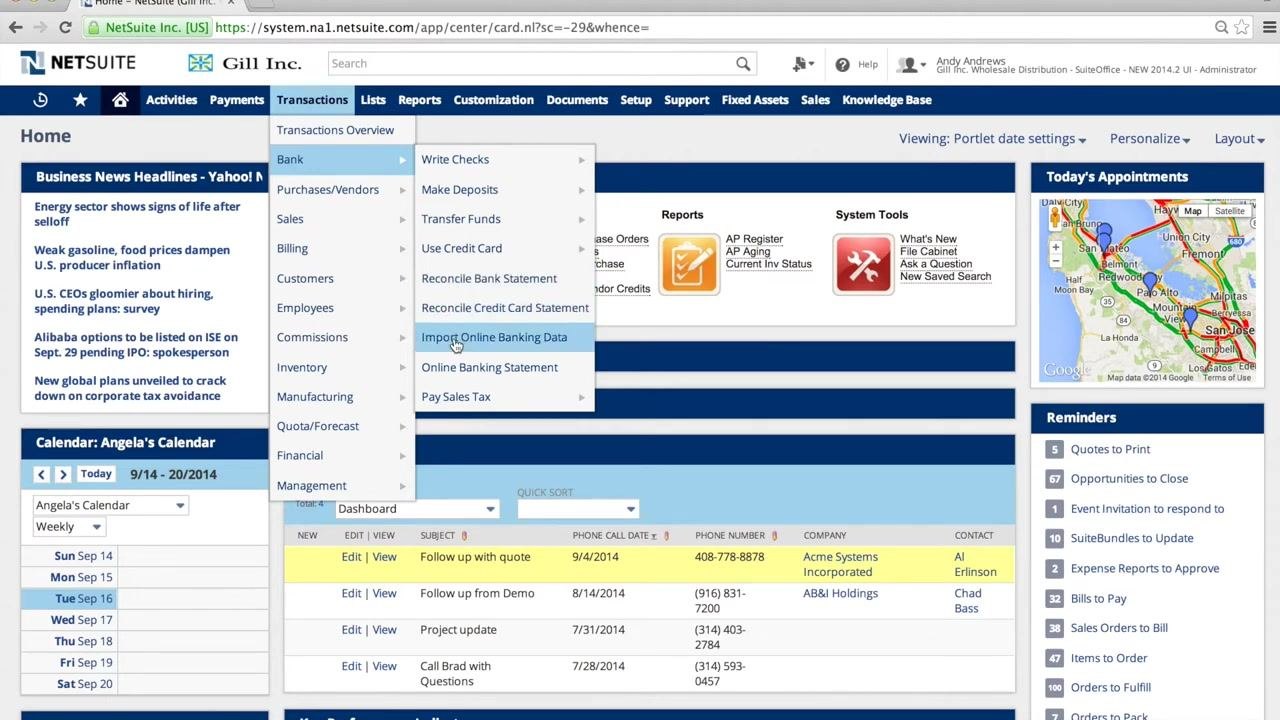The width and height of the screenshot is (1280, 720).
Task: Click the browser reload icon
Action: [x=66, y=27]
